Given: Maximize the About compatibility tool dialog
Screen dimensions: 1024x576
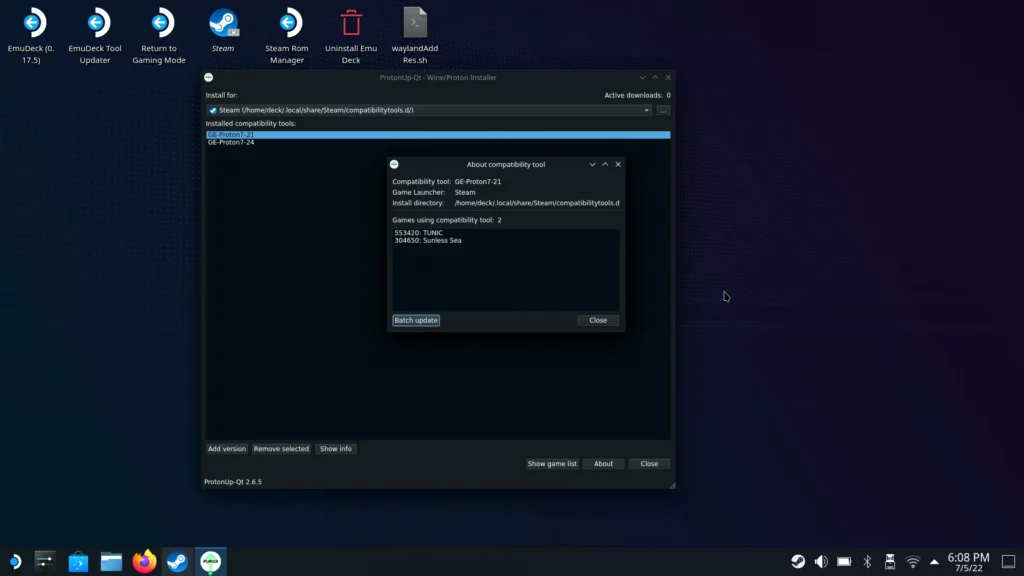Looking at the screenshot, I should coord(605,165).
